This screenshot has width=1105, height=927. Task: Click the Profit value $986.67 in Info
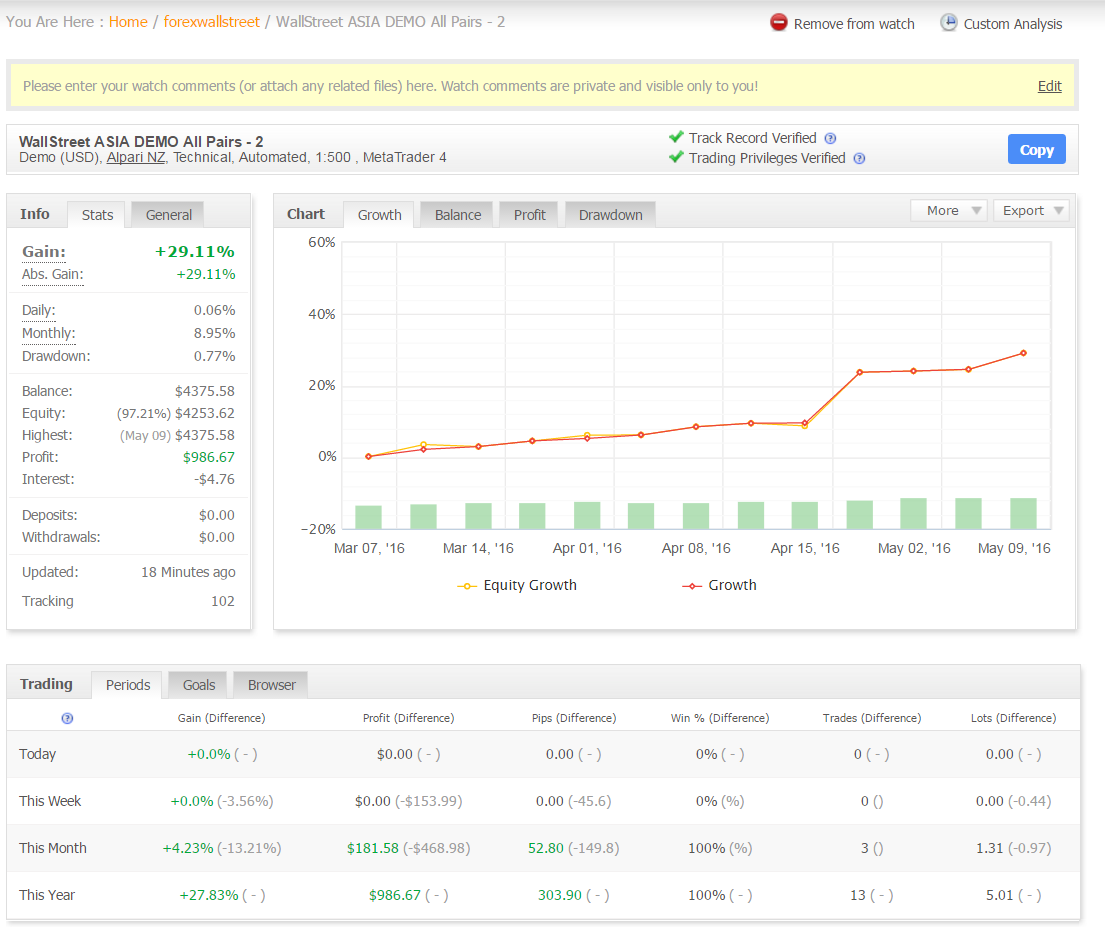(x=209, y=458)
